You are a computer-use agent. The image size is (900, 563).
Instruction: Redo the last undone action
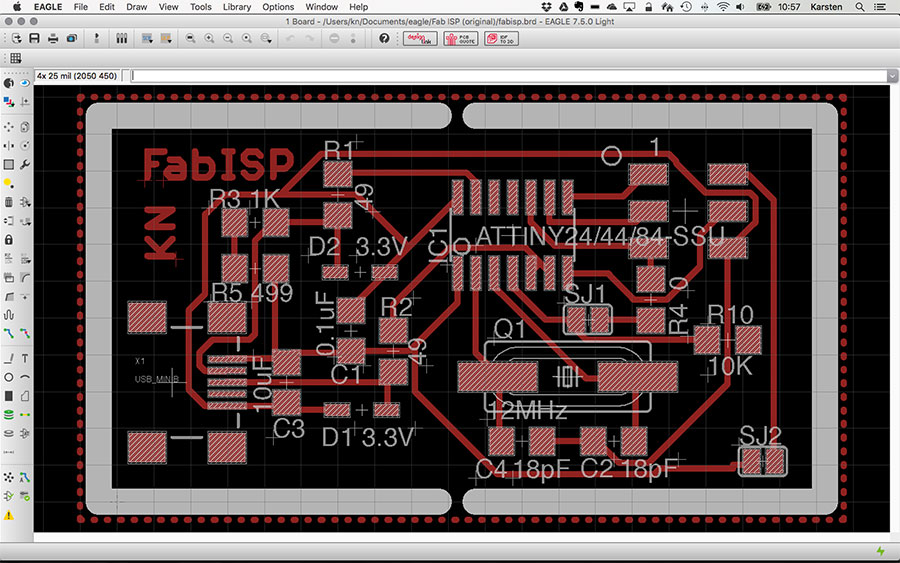309,38
